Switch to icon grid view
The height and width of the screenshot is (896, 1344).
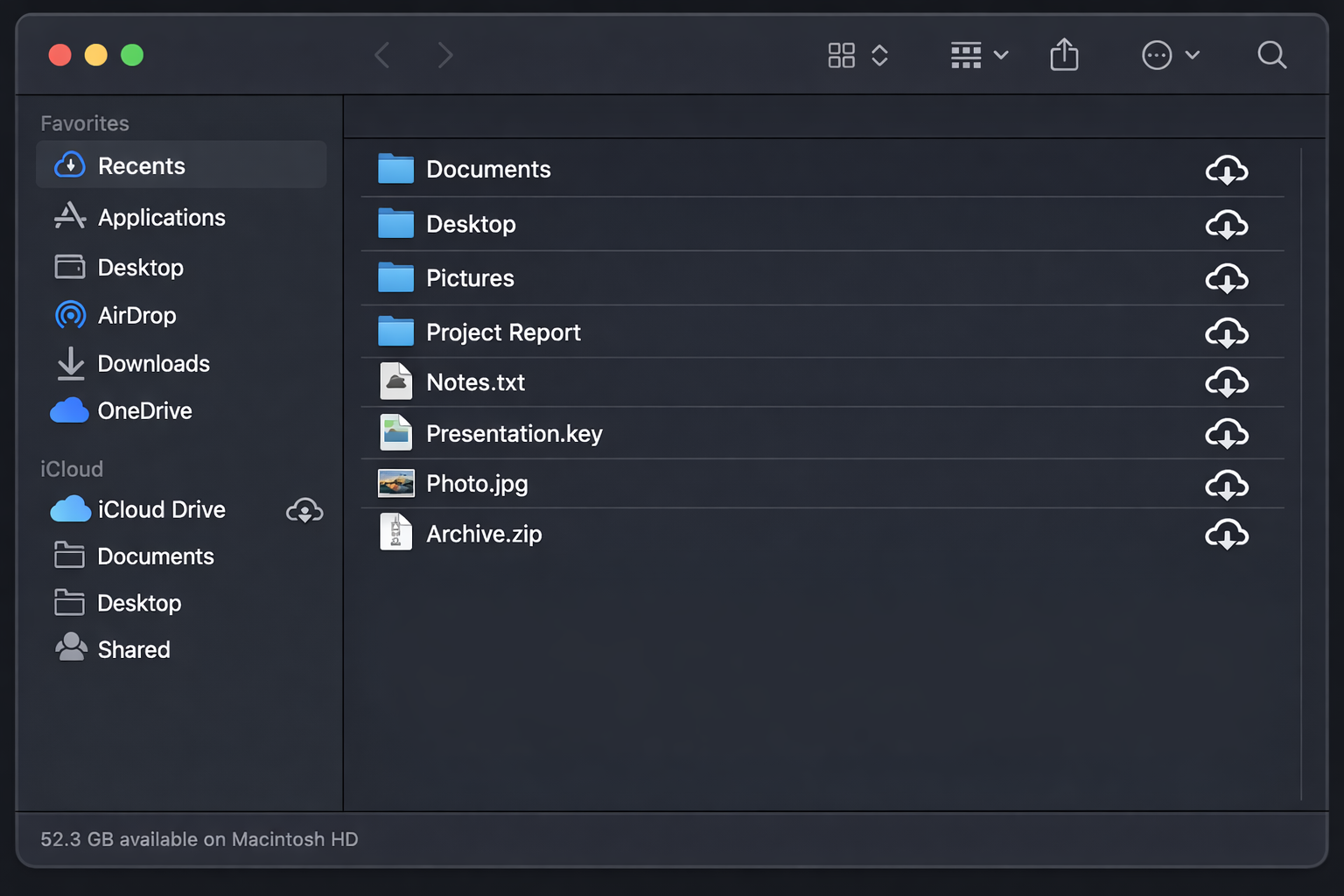(842, 55)
